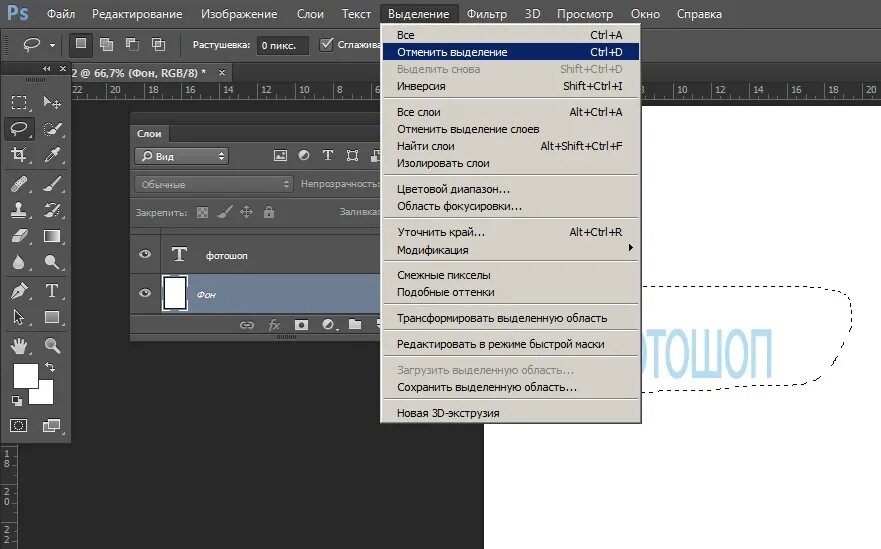Image resolution: width=881 pixels, height=549 pixels.
Task: Filter layers by adjustment layer icon
Action: click(x=304, y=155)
